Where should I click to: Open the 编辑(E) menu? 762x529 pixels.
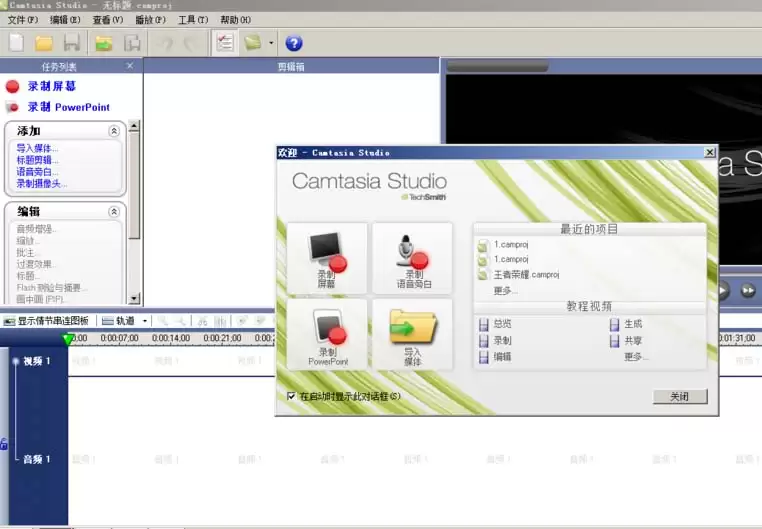point(65,20)
